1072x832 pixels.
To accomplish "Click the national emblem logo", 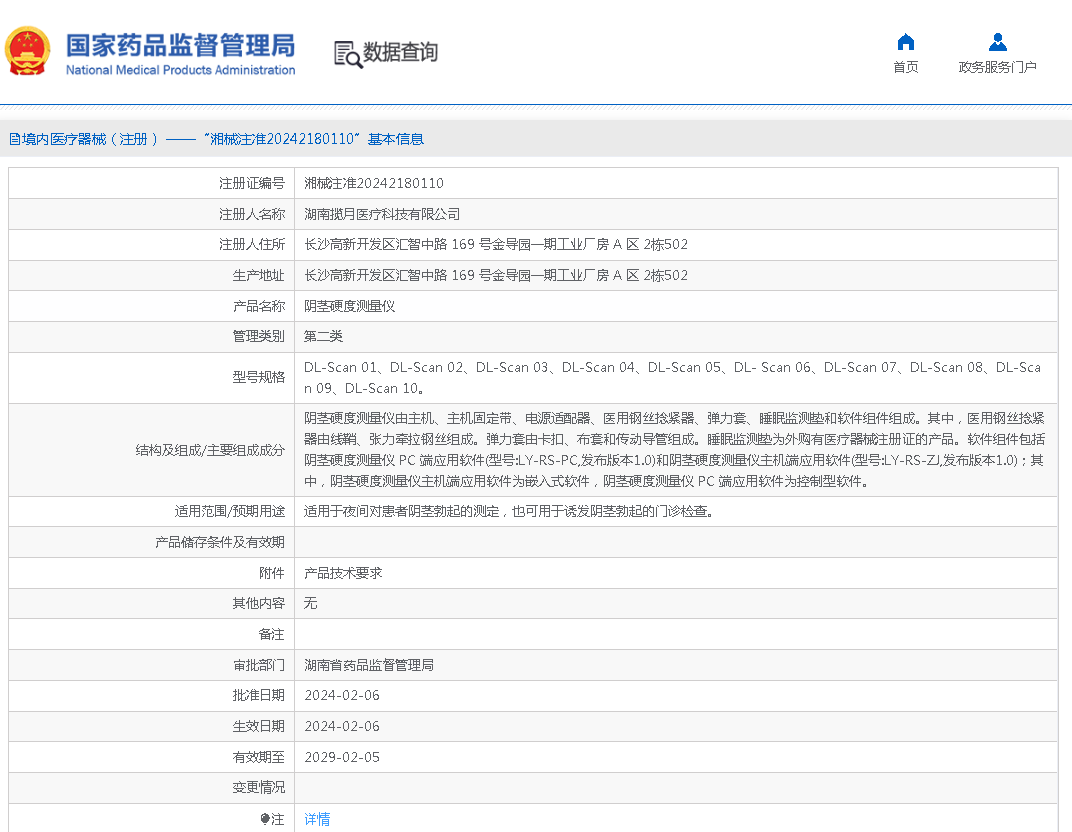I will click(x=28, y=51).
